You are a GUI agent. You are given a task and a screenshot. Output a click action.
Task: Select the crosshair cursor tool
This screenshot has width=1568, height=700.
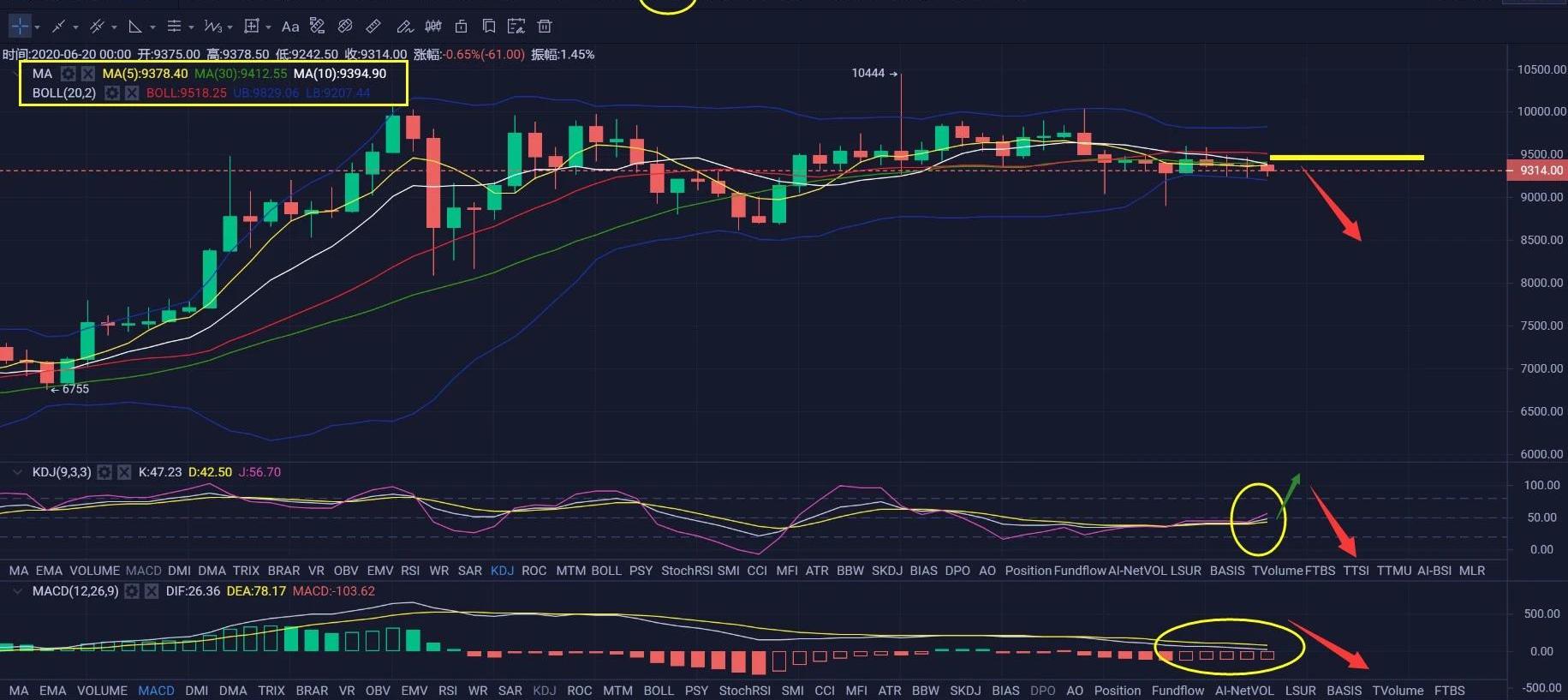(20, 27)
